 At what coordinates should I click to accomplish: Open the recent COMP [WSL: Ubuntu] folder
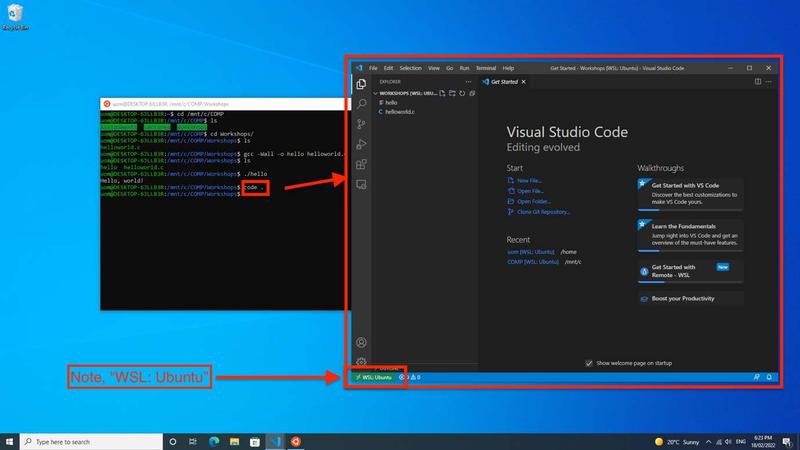(533, 262)
